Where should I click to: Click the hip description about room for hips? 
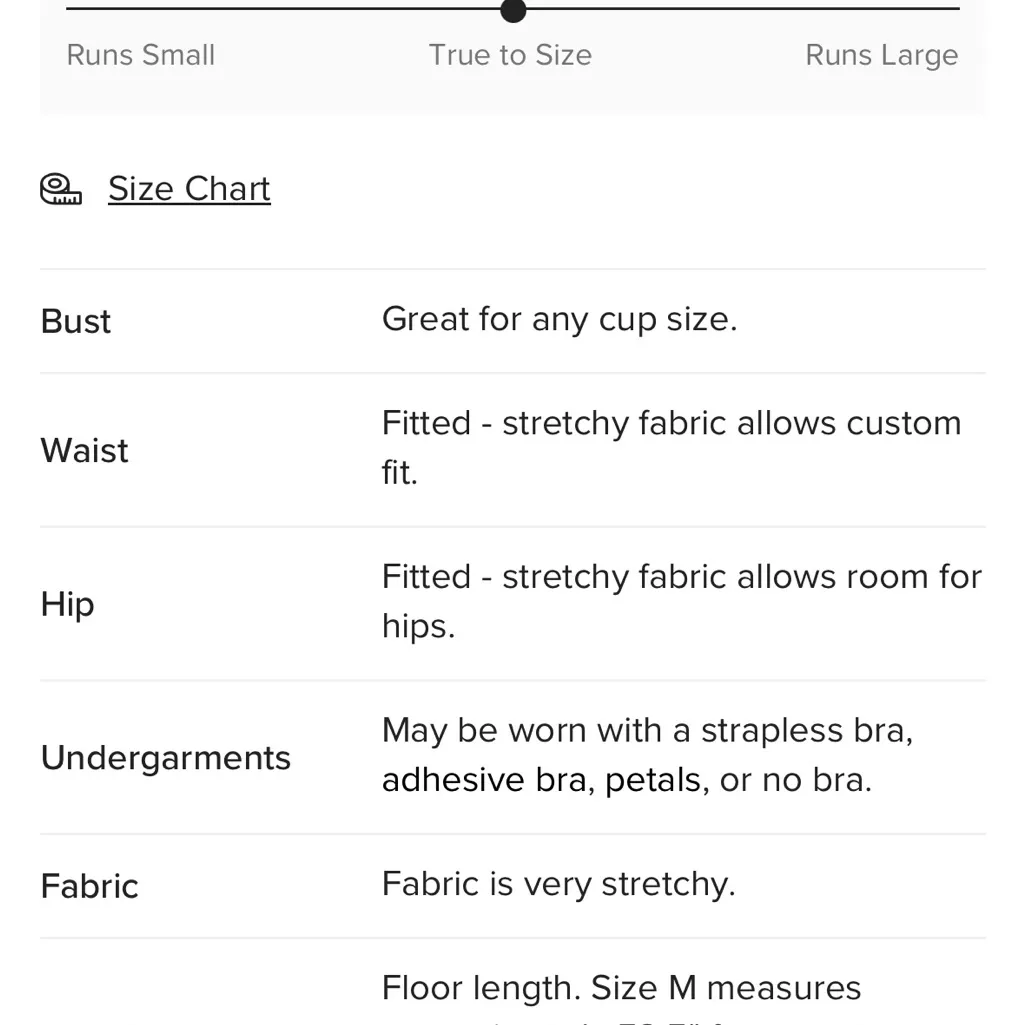[x=681, y=578]
